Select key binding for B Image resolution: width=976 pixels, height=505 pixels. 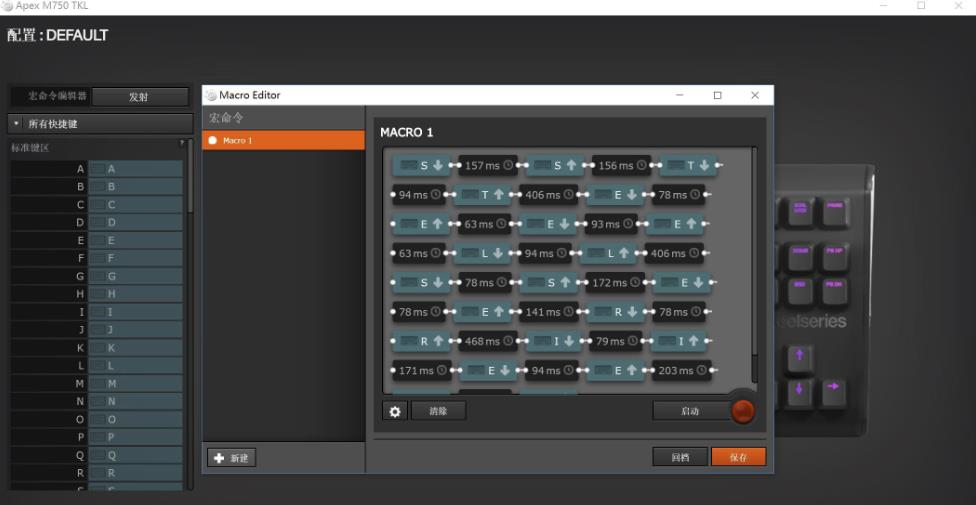coord(135,187)
